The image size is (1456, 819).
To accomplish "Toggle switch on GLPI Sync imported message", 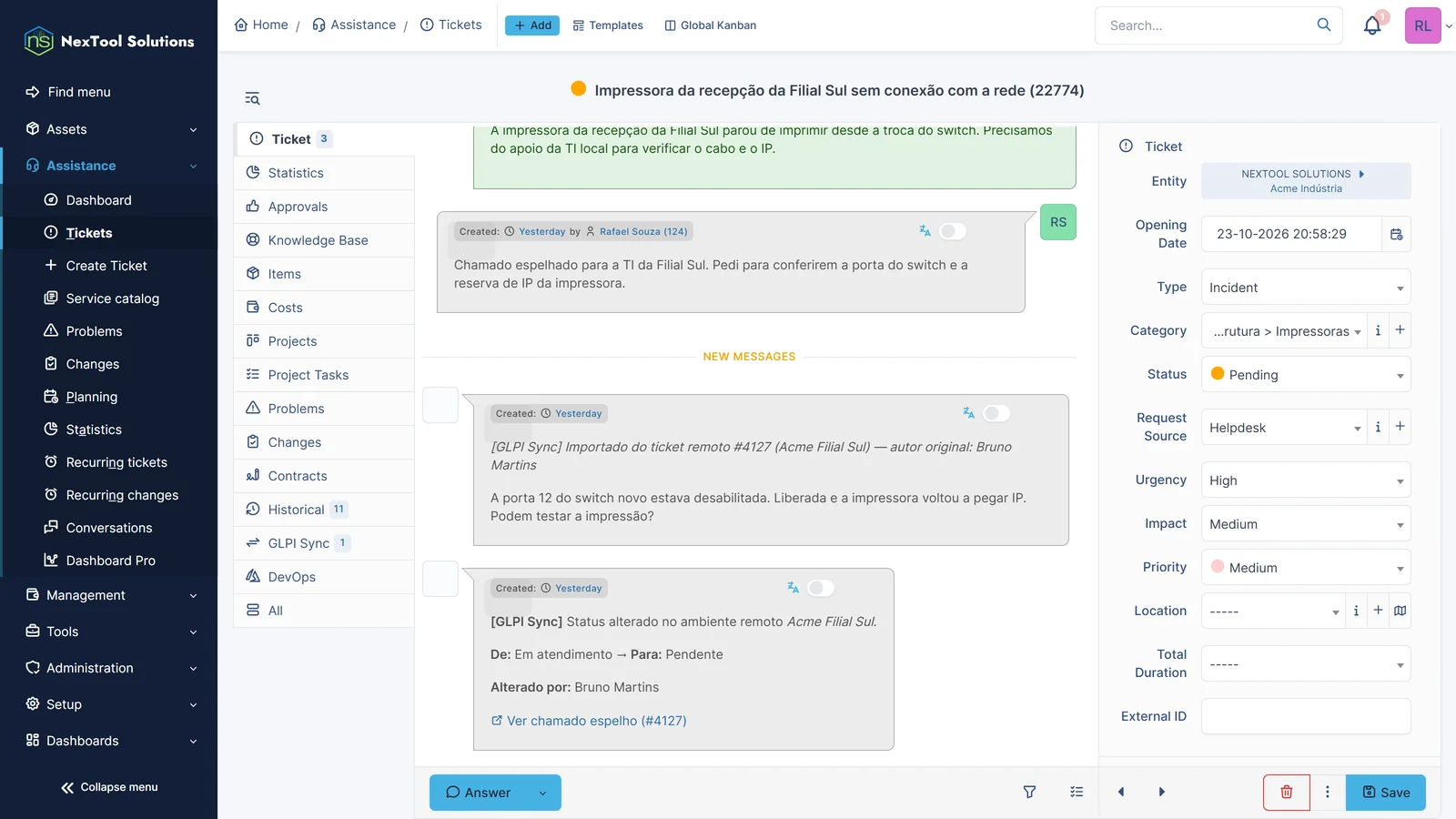I will pos(996,413).
